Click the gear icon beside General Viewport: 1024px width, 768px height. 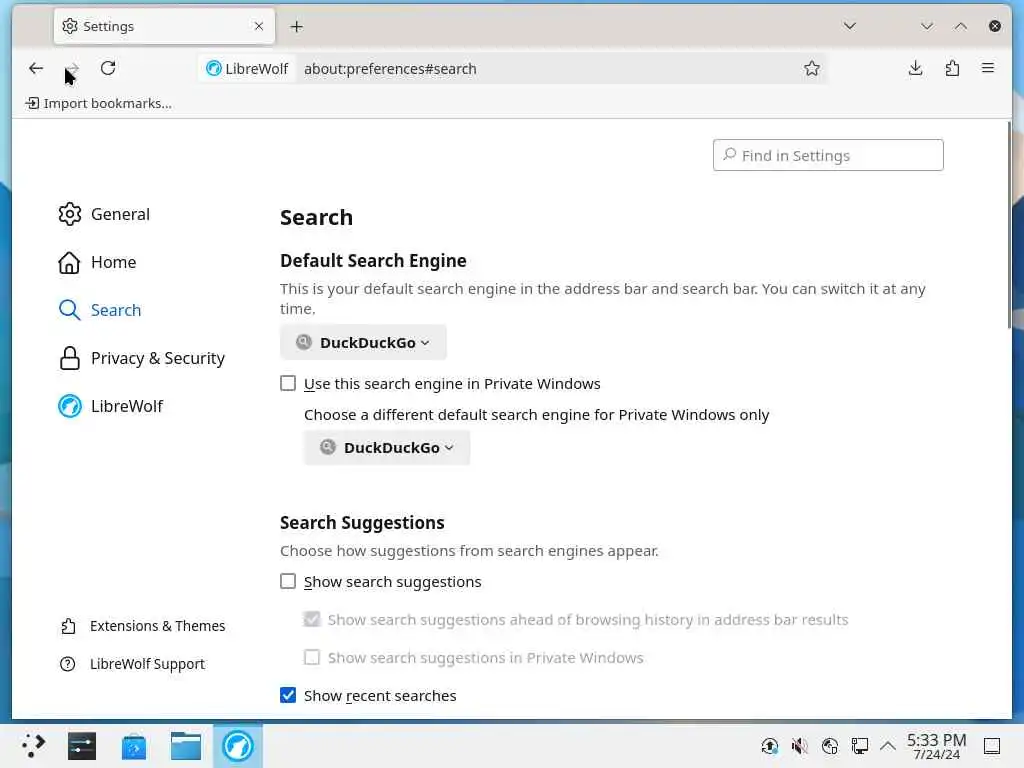coord(70,214)
